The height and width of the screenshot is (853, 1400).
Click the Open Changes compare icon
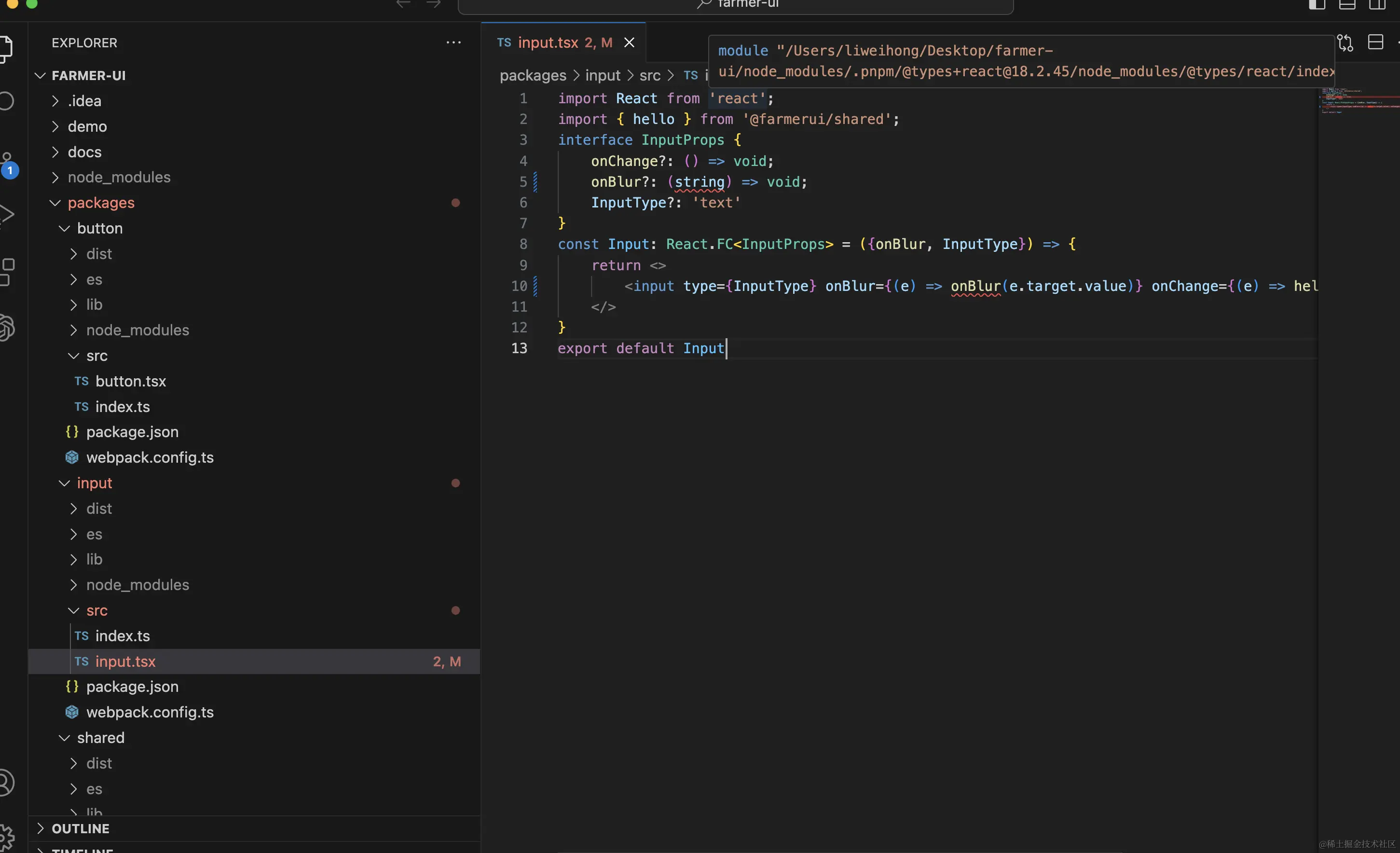click(1345, 42)
